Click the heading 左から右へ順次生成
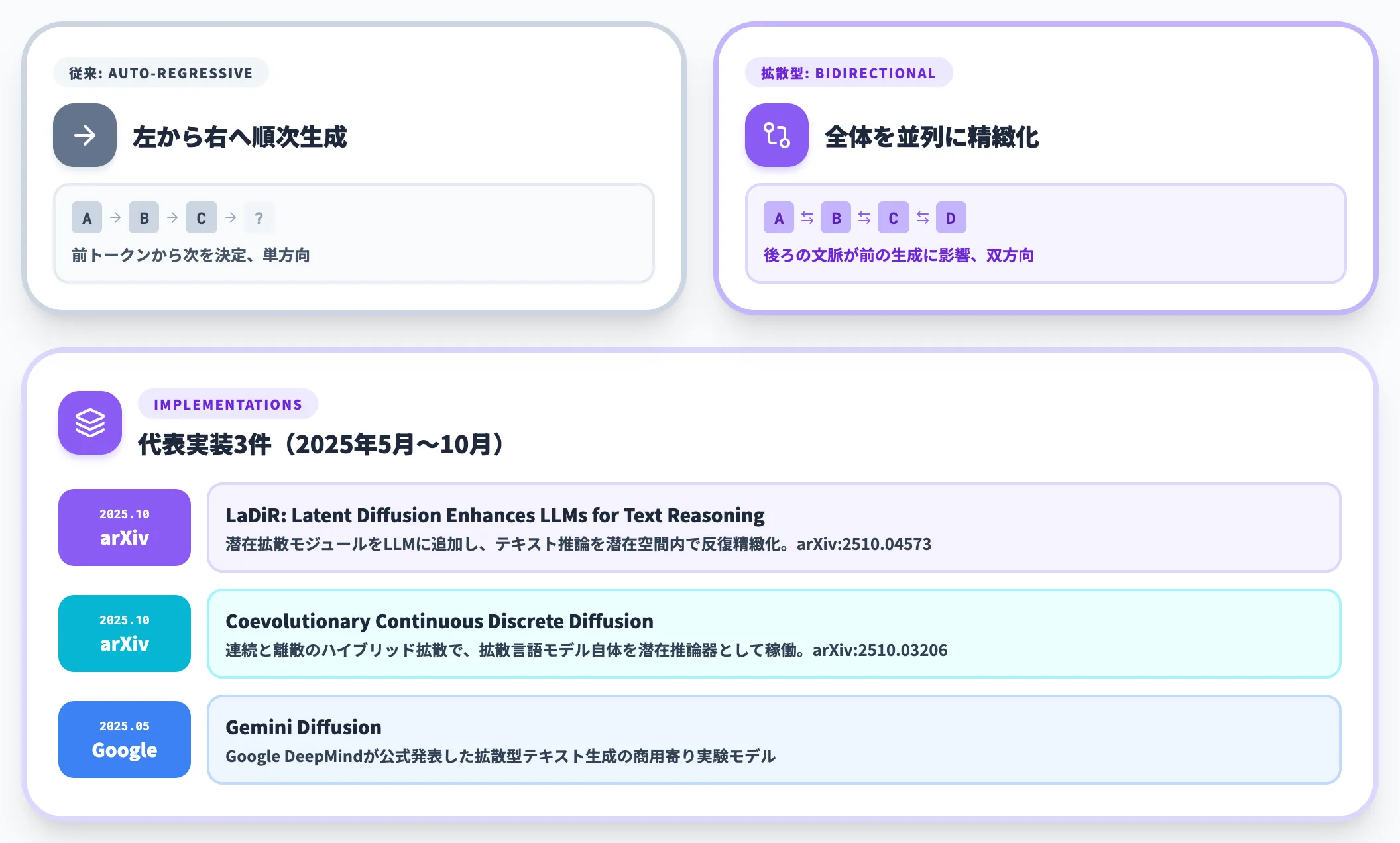 coord(240,137)
